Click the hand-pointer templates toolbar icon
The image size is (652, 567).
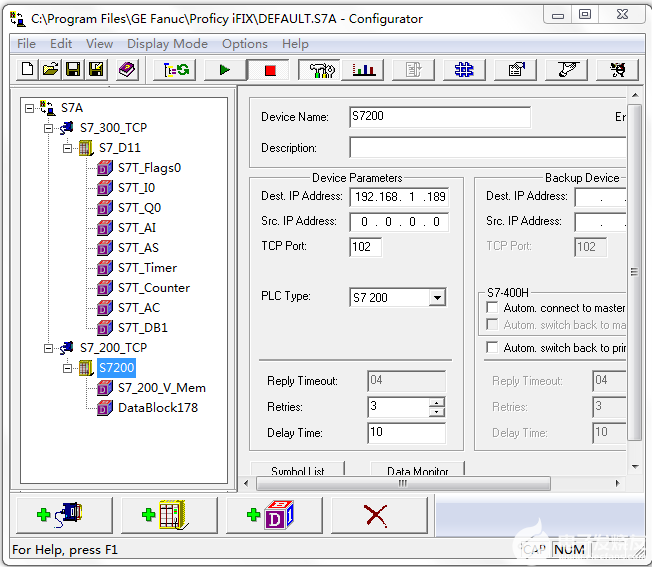pyautogui.click(x=566, y=69)
